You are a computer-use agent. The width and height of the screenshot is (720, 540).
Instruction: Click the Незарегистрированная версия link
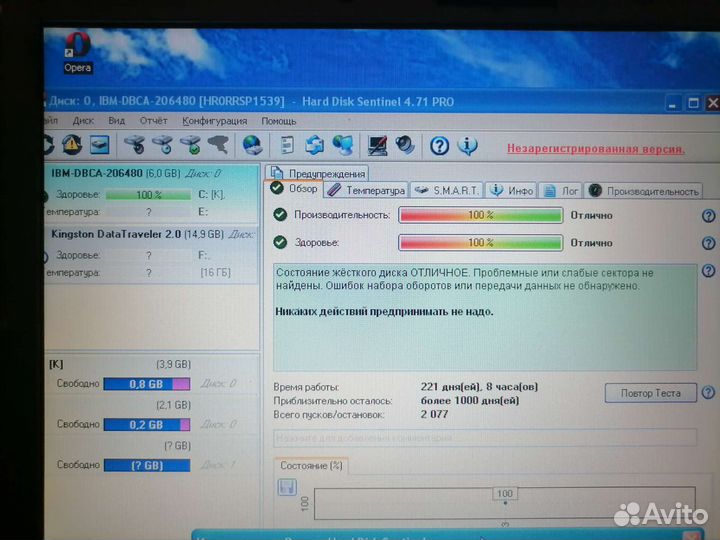coord(596,149)
